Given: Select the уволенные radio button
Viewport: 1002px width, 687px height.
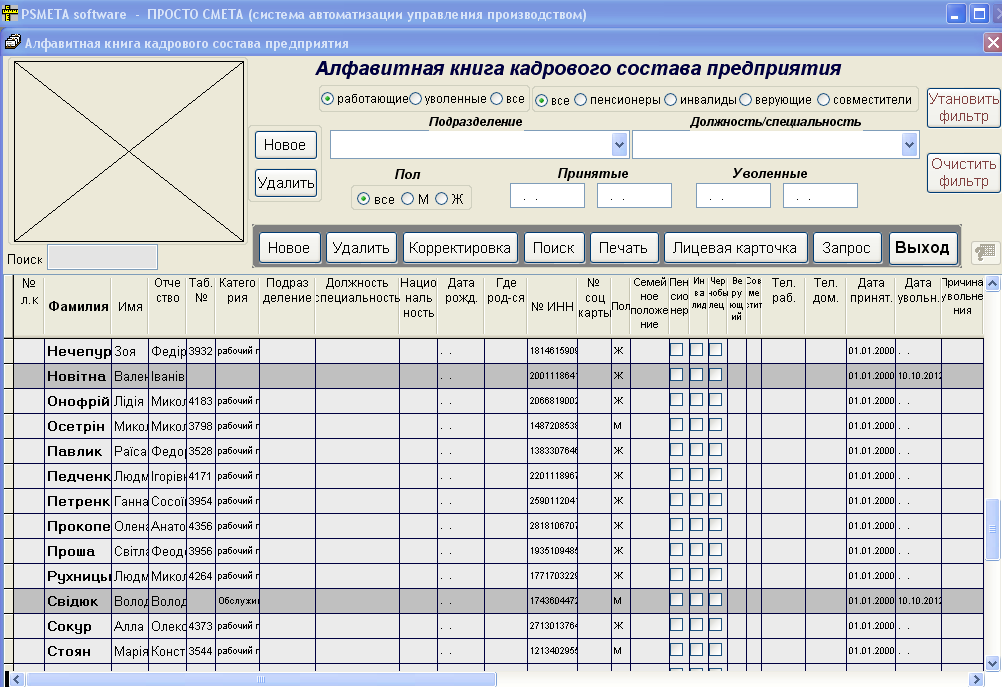Looking at the screenshot, I should tap(415, 99).
